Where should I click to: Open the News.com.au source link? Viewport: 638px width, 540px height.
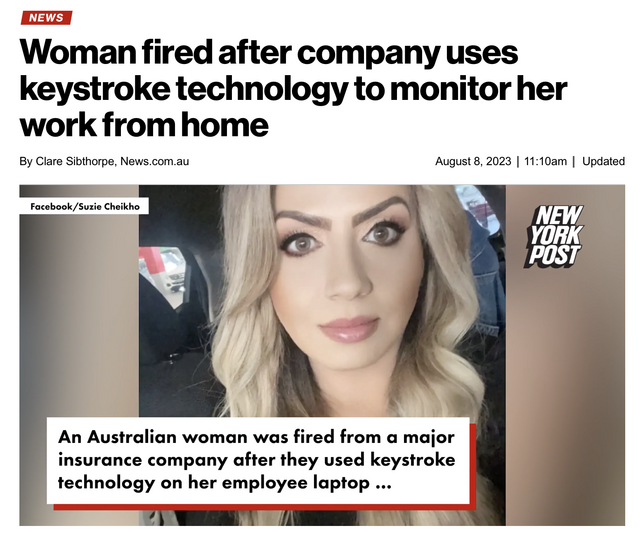(155, 162)
